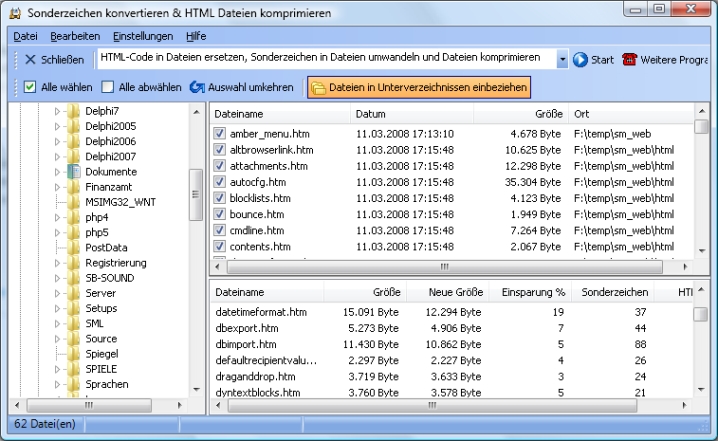Select the Delphi2007 folder icon
The height and width of the screenshot is (441, 718).
74,156
